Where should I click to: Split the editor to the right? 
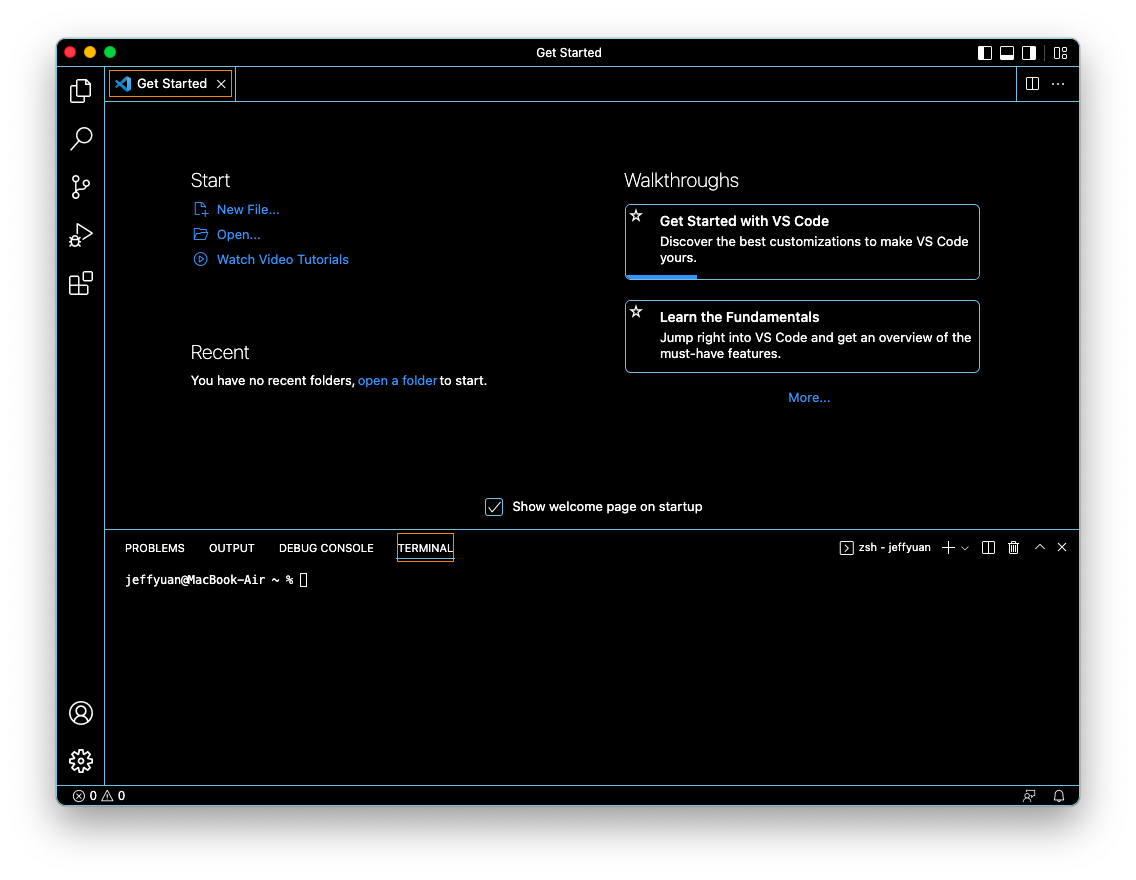(x=1032, y=84)
